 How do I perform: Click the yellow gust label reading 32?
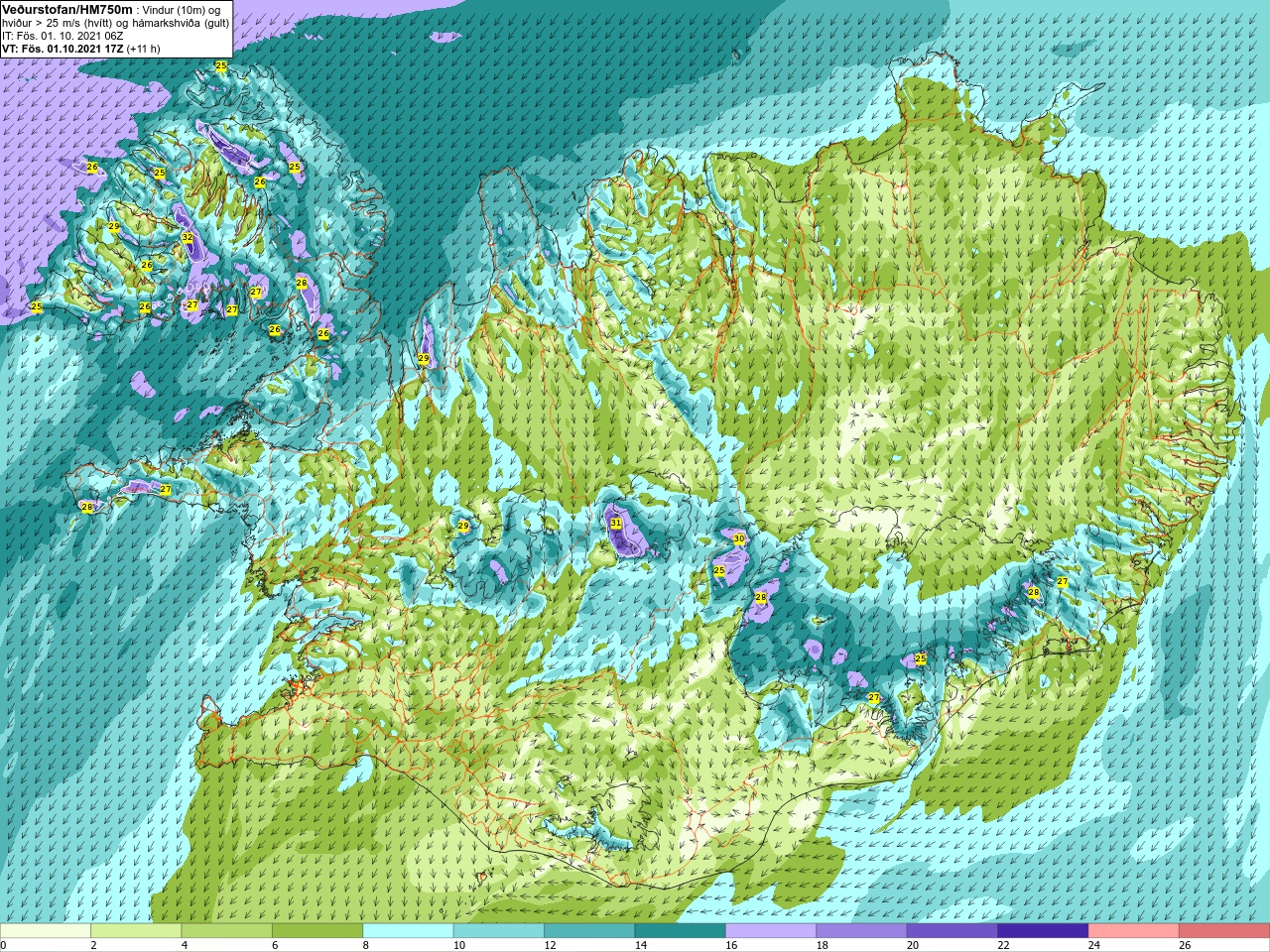188,238
